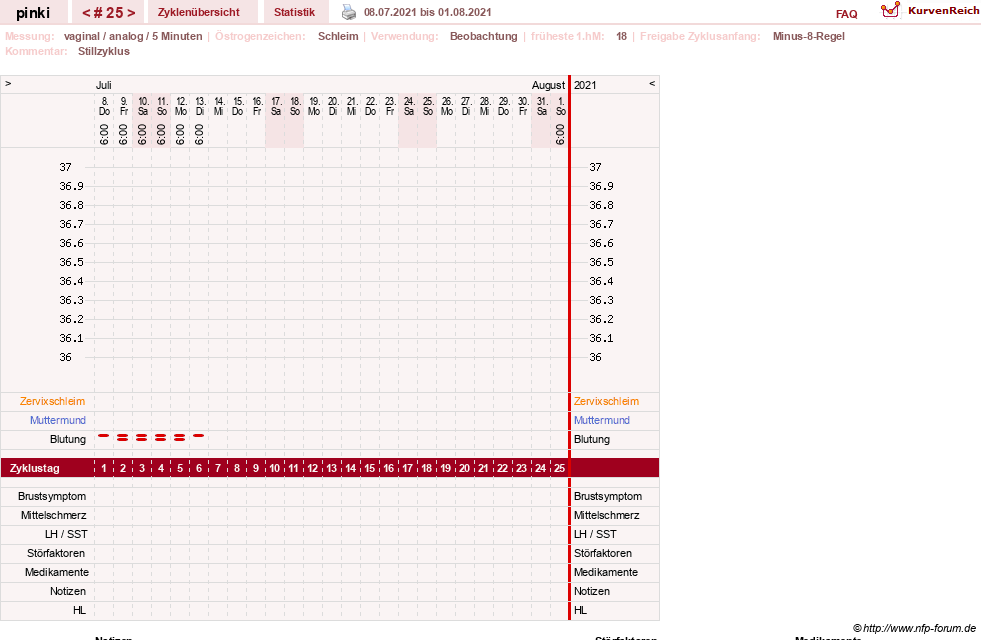Open the Statistik tab
This screenshot has width=981, height=640.
[x=294, y=12]
